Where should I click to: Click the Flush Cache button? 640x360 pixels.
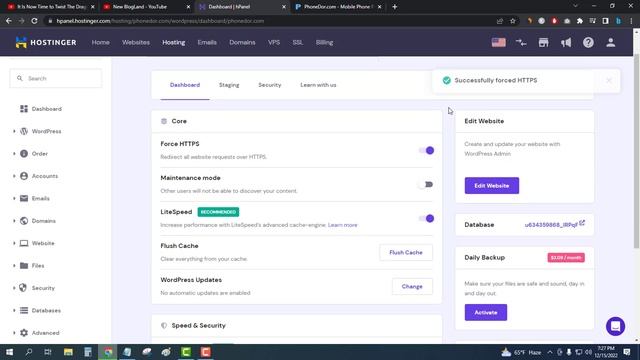(406, 253)
